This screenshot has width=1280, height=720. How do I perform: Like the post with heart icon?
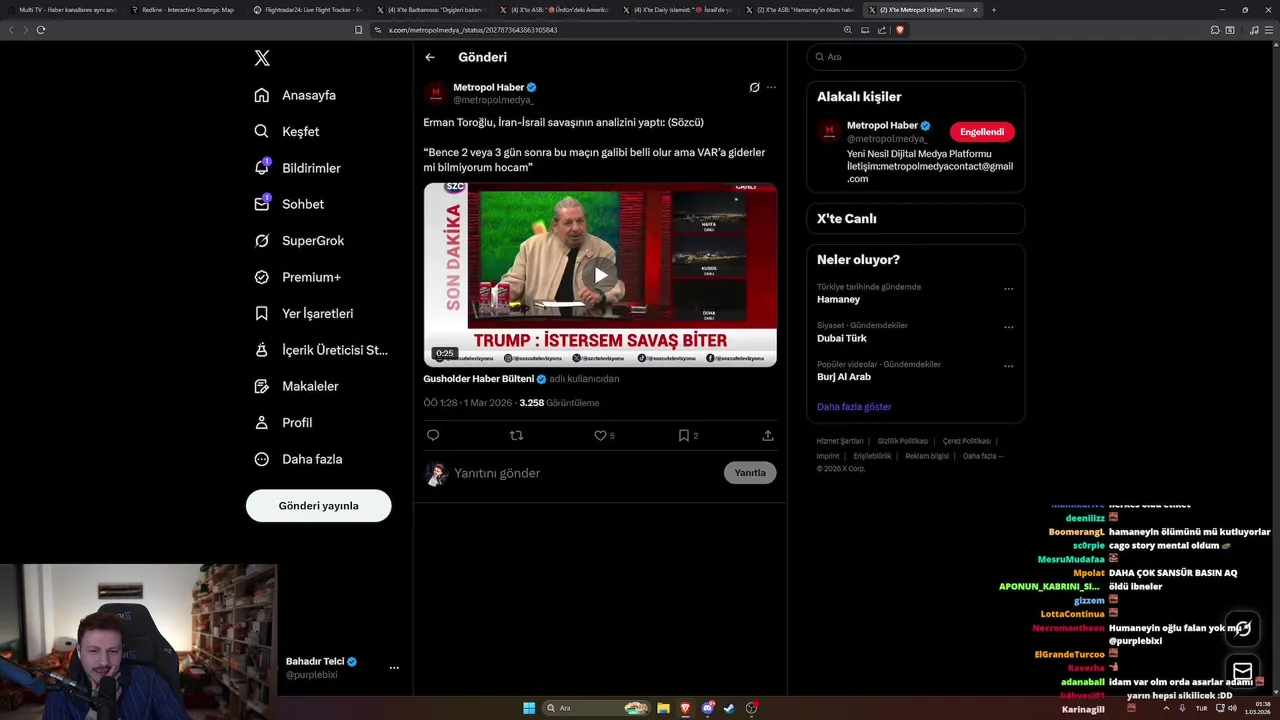pyautogui.click(x=600, y=436)
